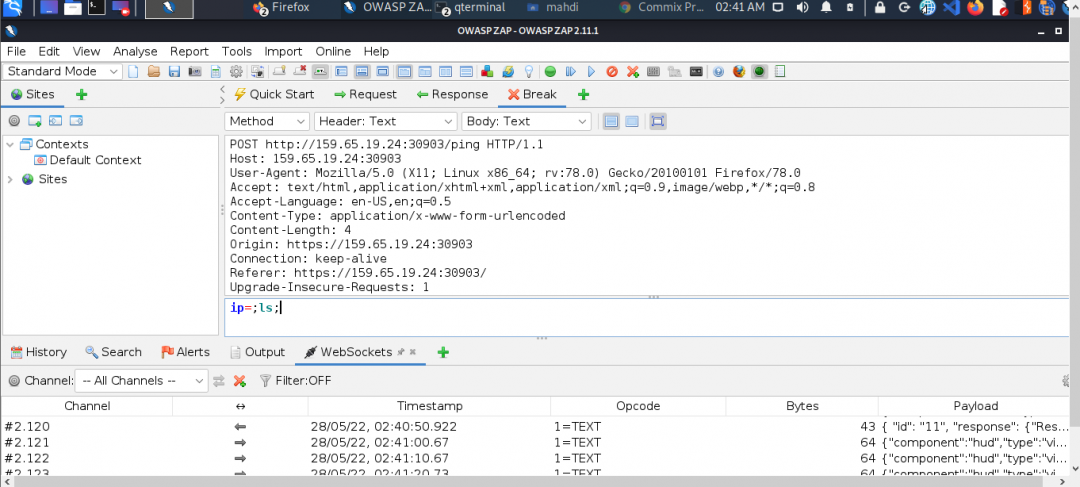Click the Open Session folder icon
Screen dimensions: 1080x487
pos(154,72)
